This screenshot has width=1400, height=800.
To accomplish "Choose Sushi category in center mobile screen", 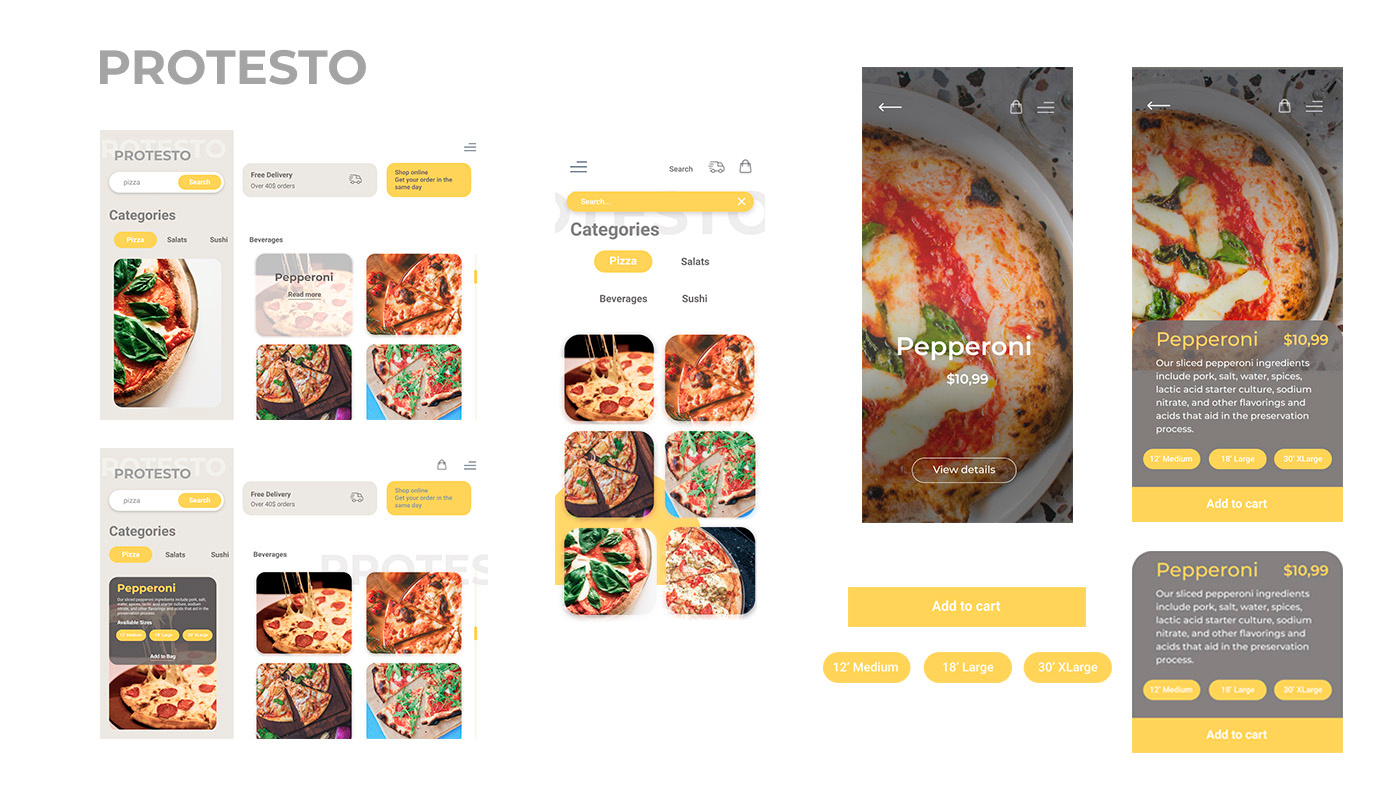I will tap(695, 299).
